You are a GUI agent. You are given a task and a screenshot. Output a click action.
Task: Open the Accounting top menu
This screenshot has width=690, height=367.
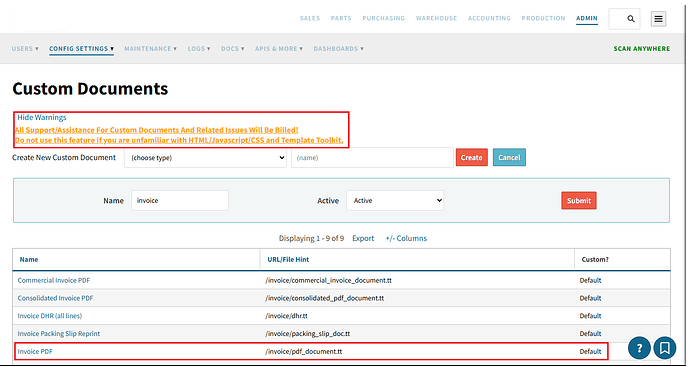[x=489, y=18]
